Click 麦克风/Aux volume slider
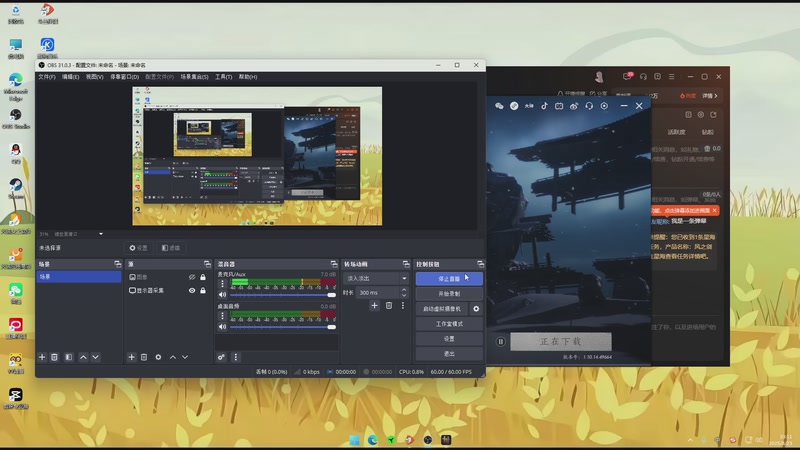Image resolution: width=800 pixels, height=450 pixels. point(283,295)
